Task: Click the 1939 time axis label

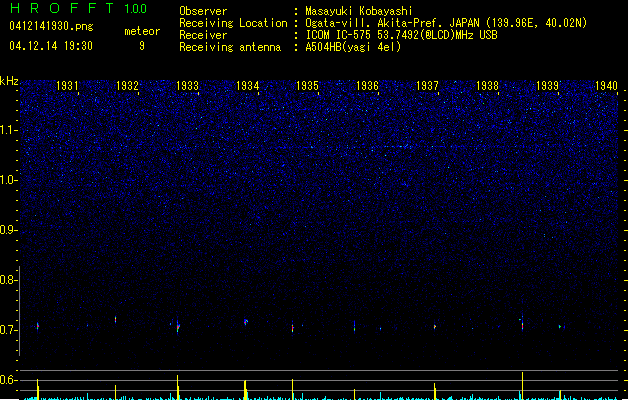Action: tap(548, 86)
